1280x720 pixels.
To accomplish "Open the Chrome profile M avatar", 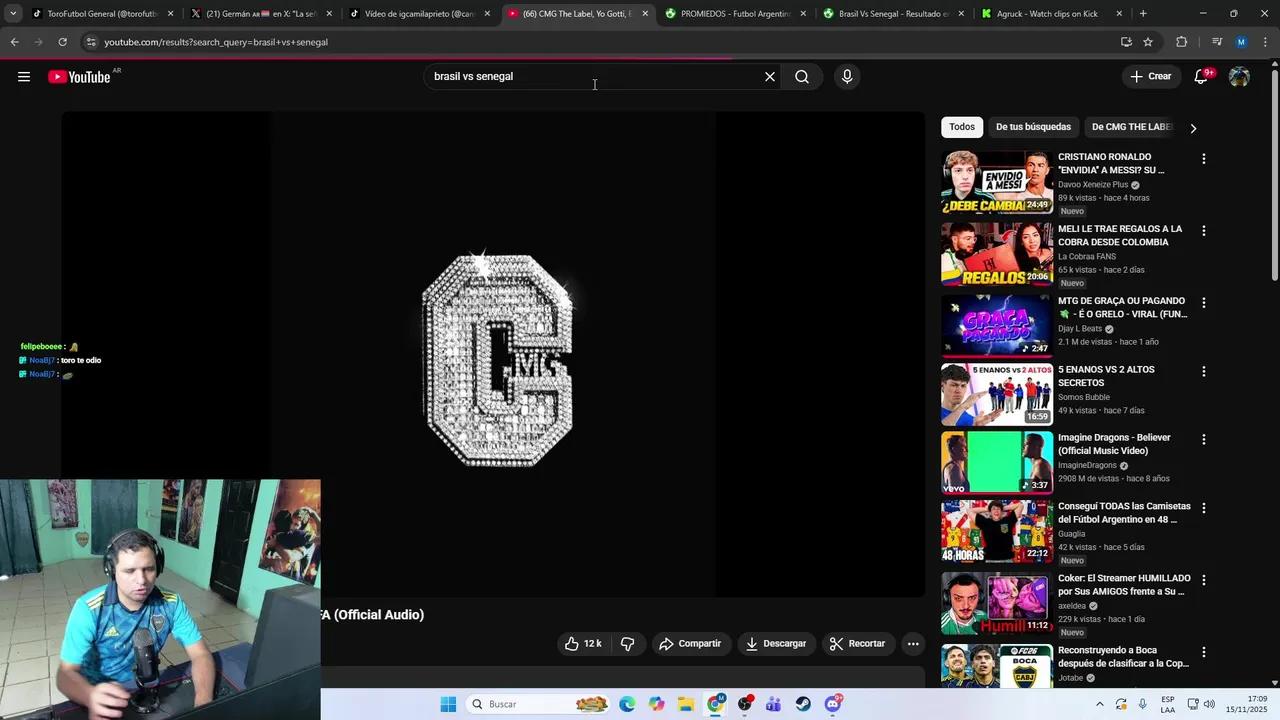I will tap(1241, 42).
